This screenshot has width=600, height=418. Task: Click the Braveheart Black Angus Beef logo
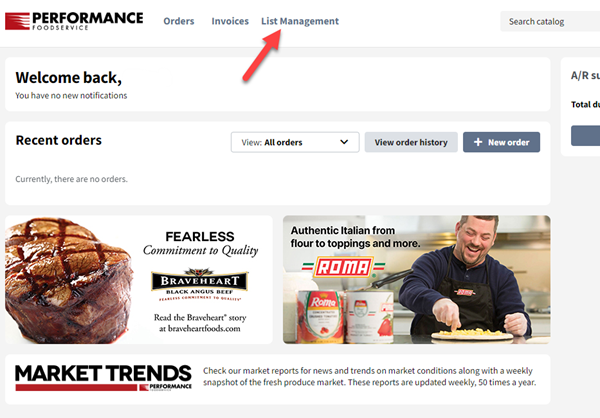[x=199, y=284]
